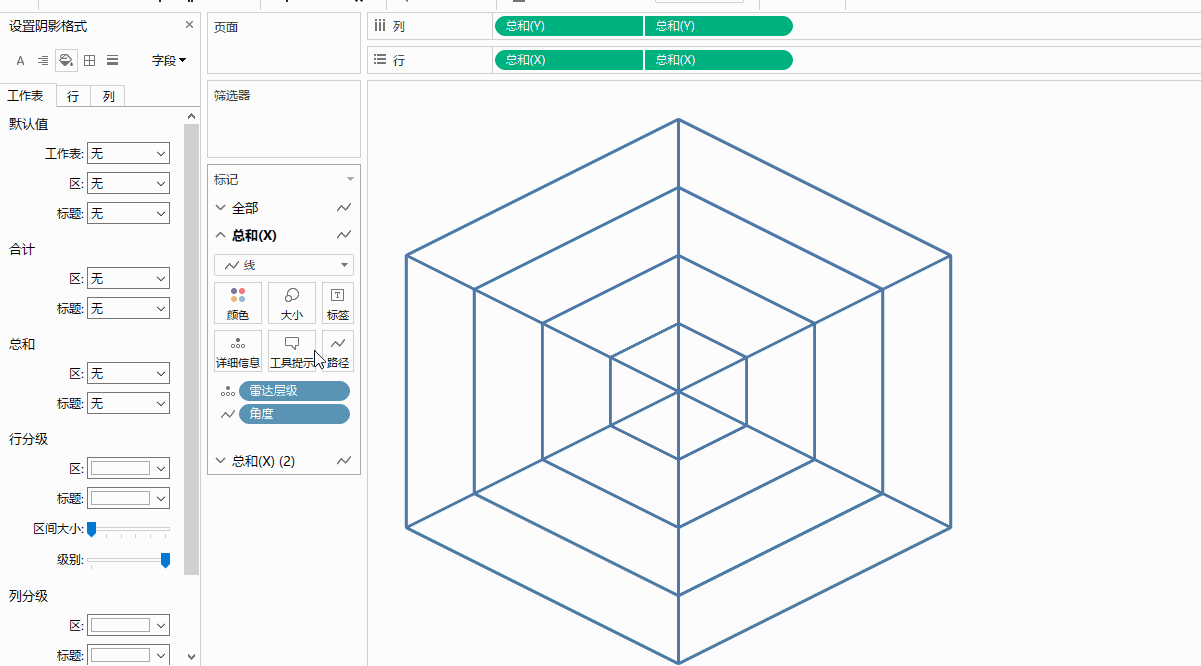Open the 标记 card menu arrow
This screenshot has width=1201, height=666.
click(350, 180)
